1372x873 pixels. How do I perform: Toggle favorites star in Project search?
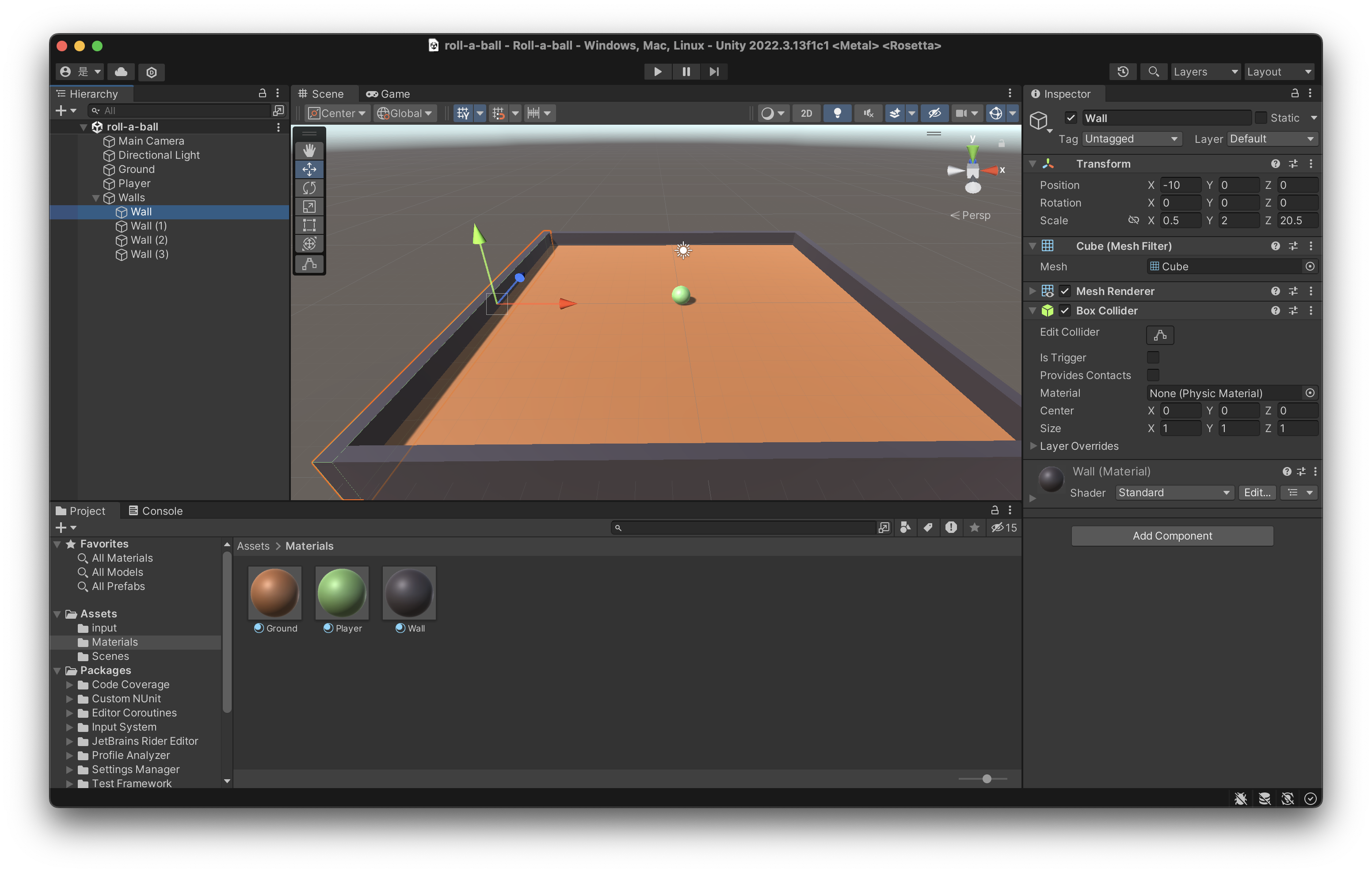coord(974,528)
